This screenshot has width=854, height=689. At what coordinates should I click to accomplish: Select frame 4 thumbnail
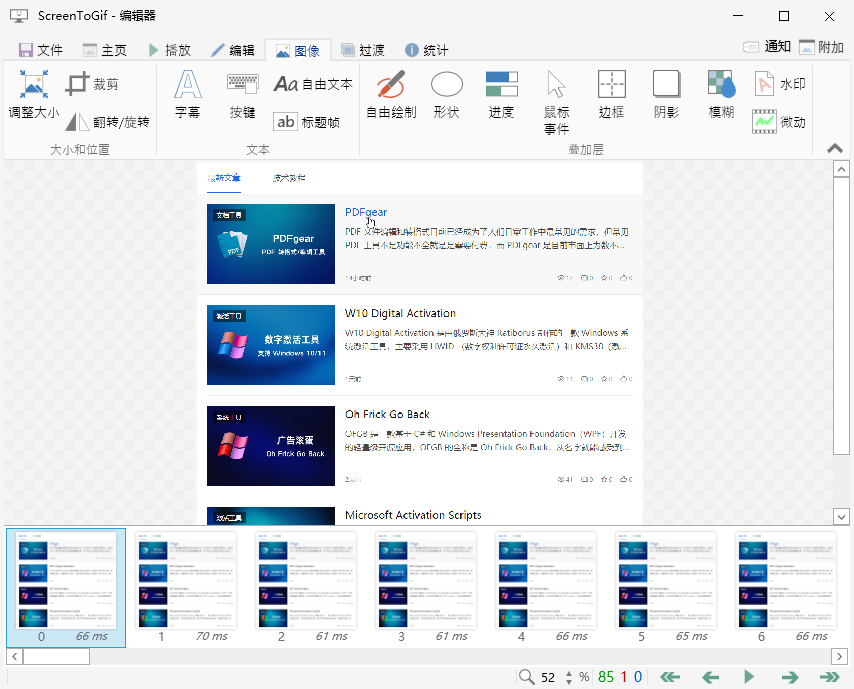pyautogui.click(x=546, y=588)
